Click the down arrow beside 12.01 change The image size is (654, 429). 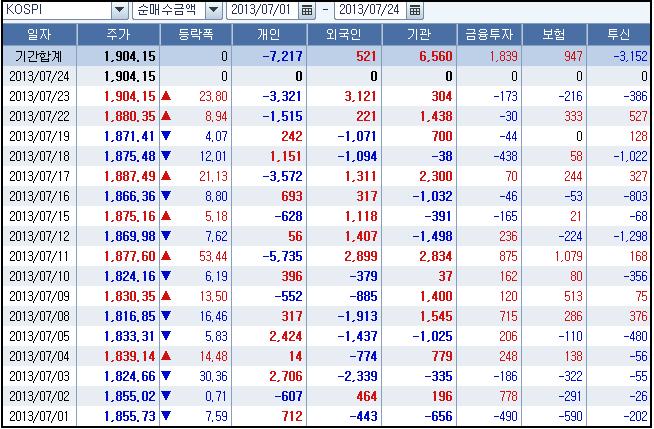click(x=166, y=156)
